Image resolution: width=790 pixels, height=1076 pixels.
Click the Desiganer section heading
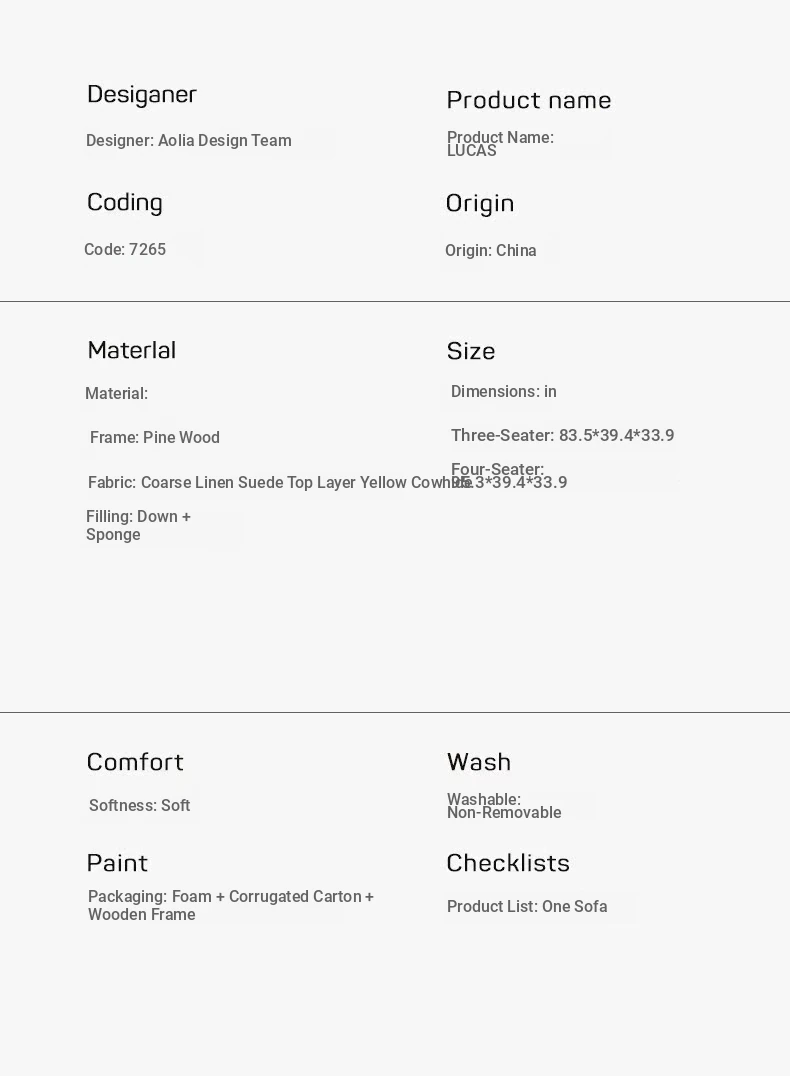[142, 94]
